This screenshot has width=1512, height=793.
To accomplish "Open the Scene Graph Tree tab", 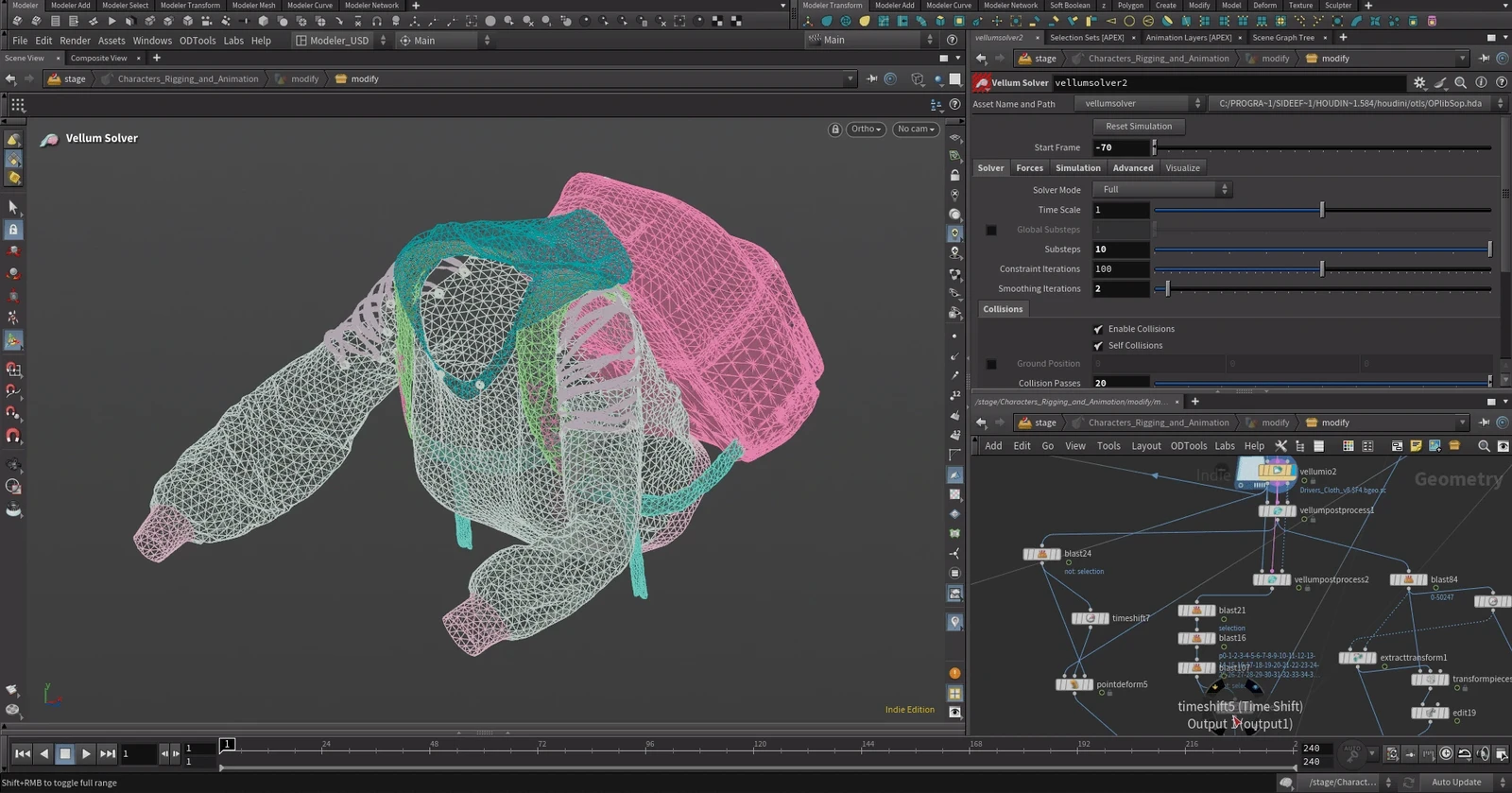I will [1283, 38].
